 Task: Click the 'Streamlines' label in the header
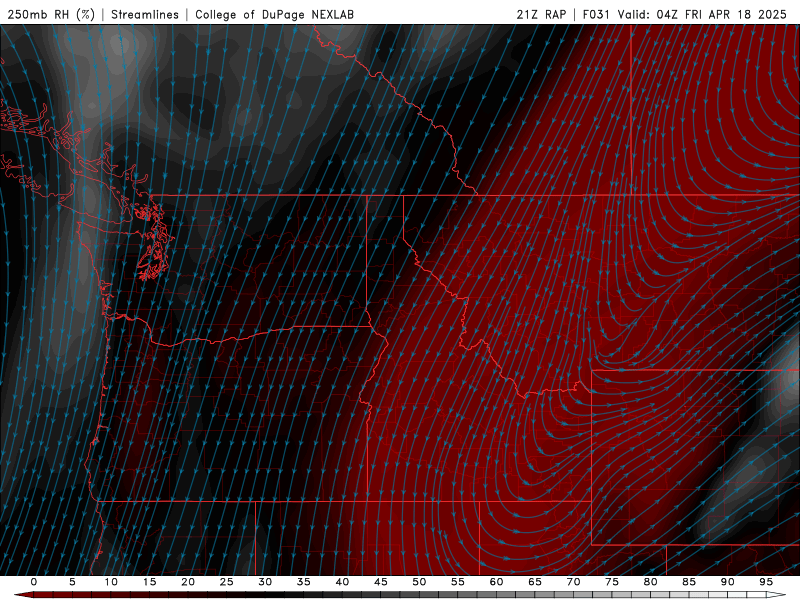click(x=145, y=14)
